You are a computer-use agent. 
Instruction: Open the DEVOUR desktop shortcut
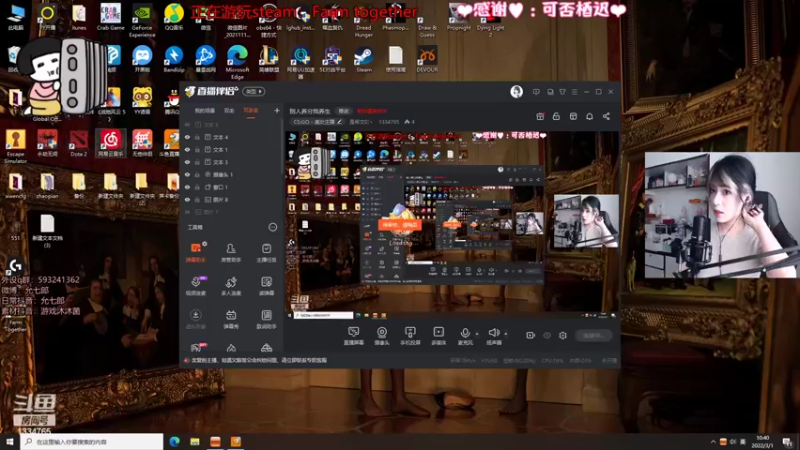[427, 59]
